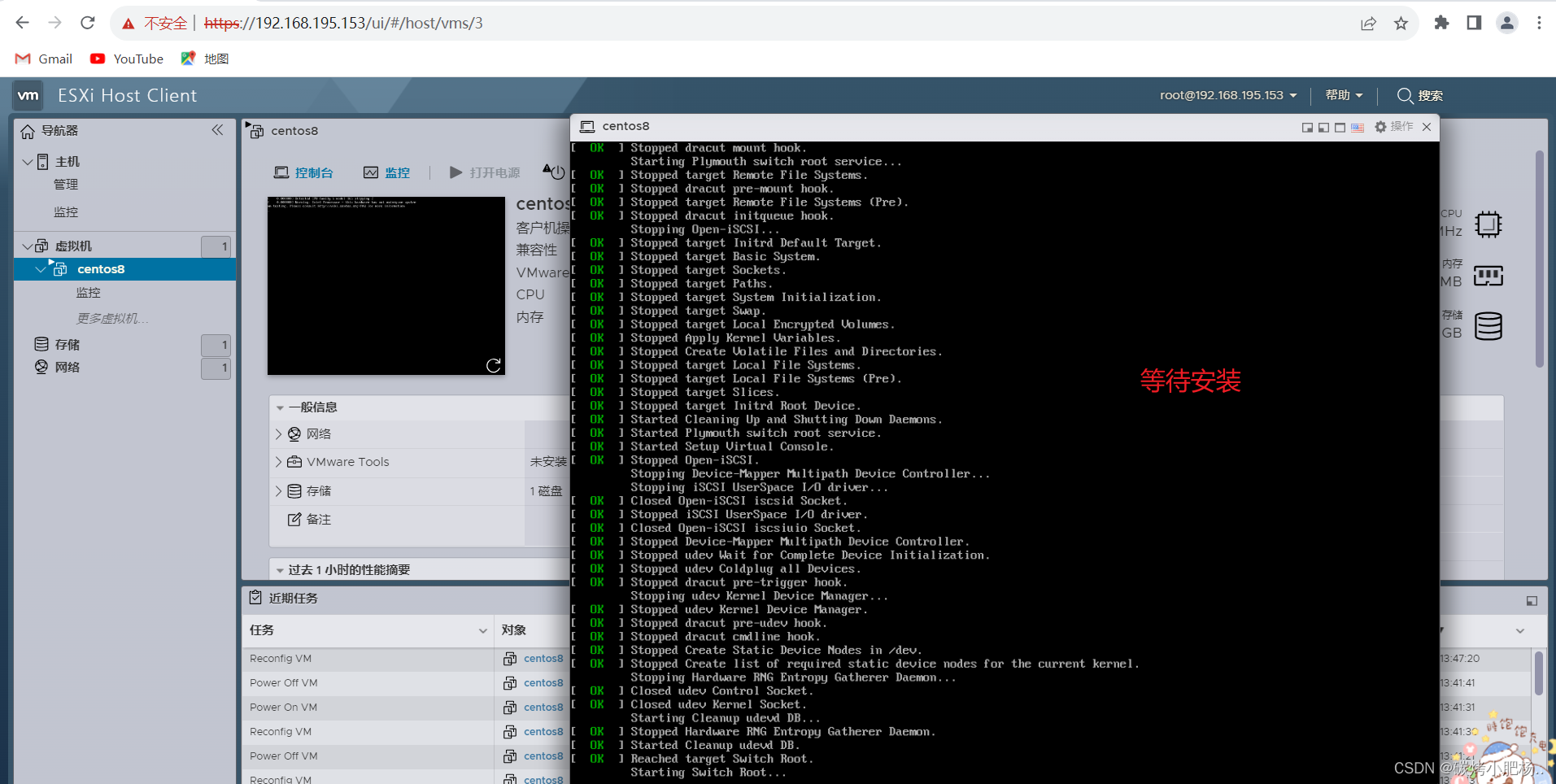
Task: Click the 不安全 security warning icon
Action: [129, 24]
